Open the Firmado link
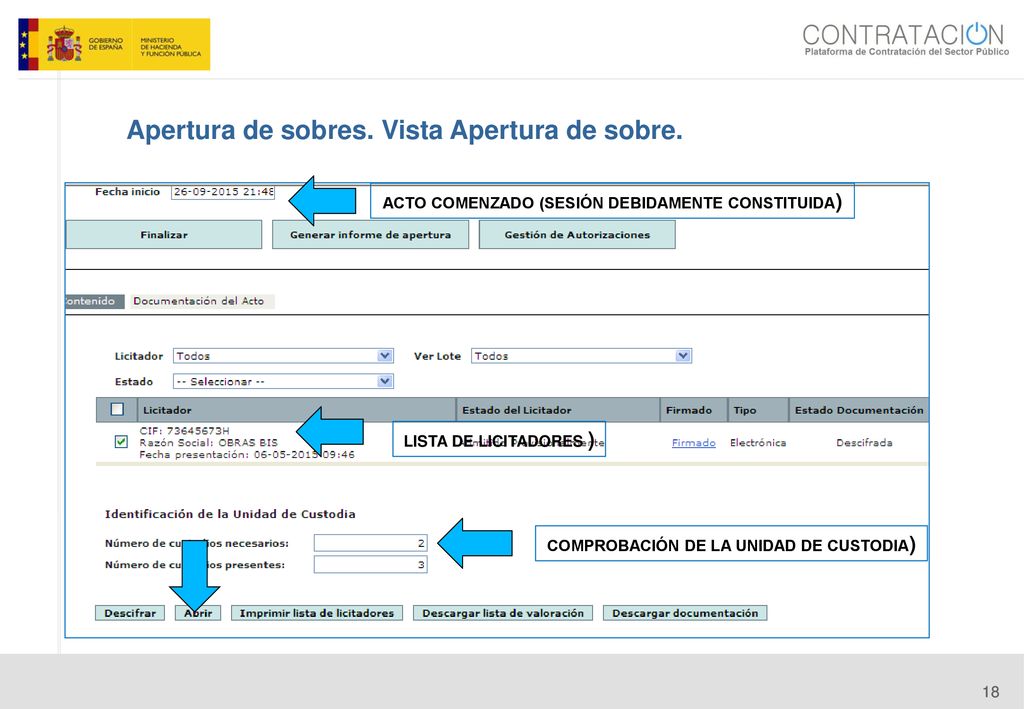This screenshot has height=709, width=1024. (694, 443)
